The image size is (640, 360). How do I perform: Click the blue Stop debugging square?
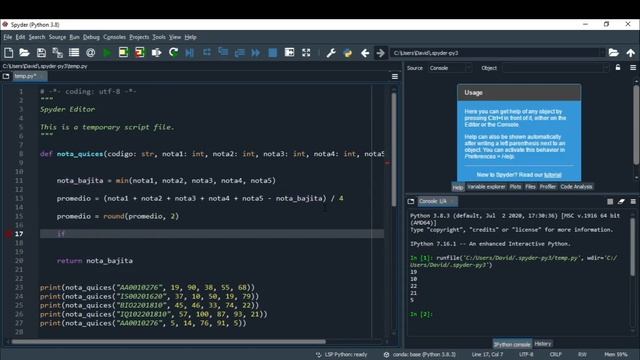coord(273,53)
